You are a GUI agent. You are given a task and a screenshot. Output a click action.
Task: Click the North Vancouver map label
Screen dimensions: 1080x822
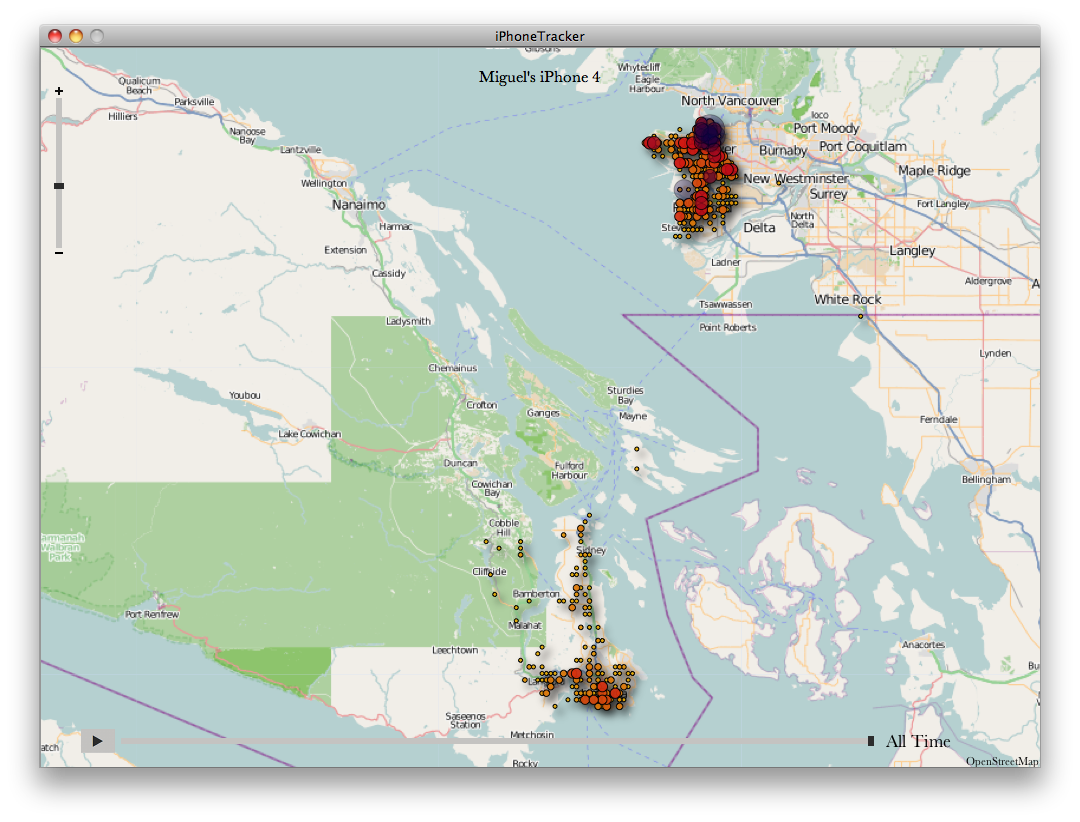(x=731, y=101)
